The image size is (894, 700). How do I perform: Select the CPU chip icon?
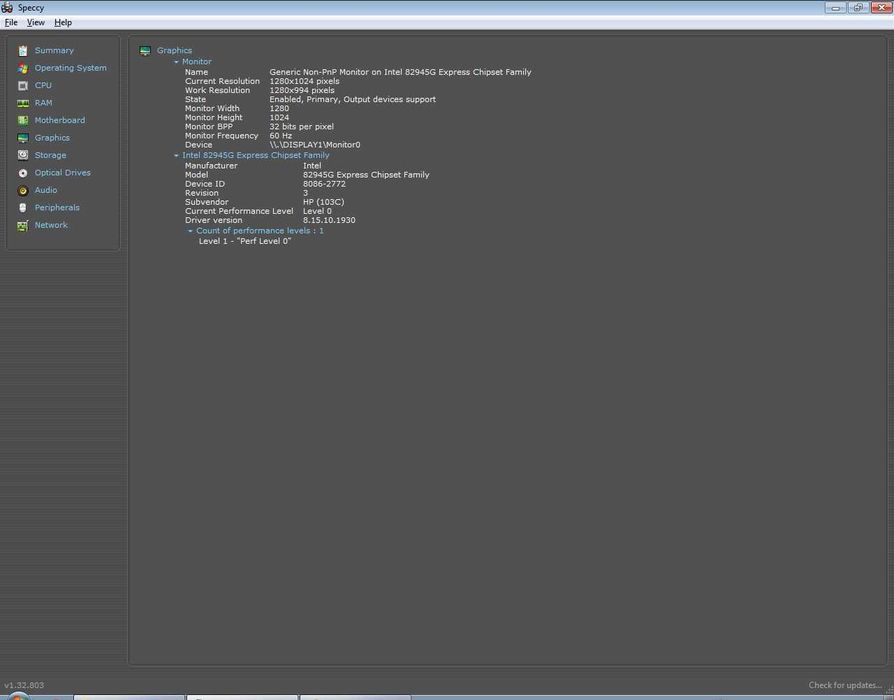click(23, 85)
